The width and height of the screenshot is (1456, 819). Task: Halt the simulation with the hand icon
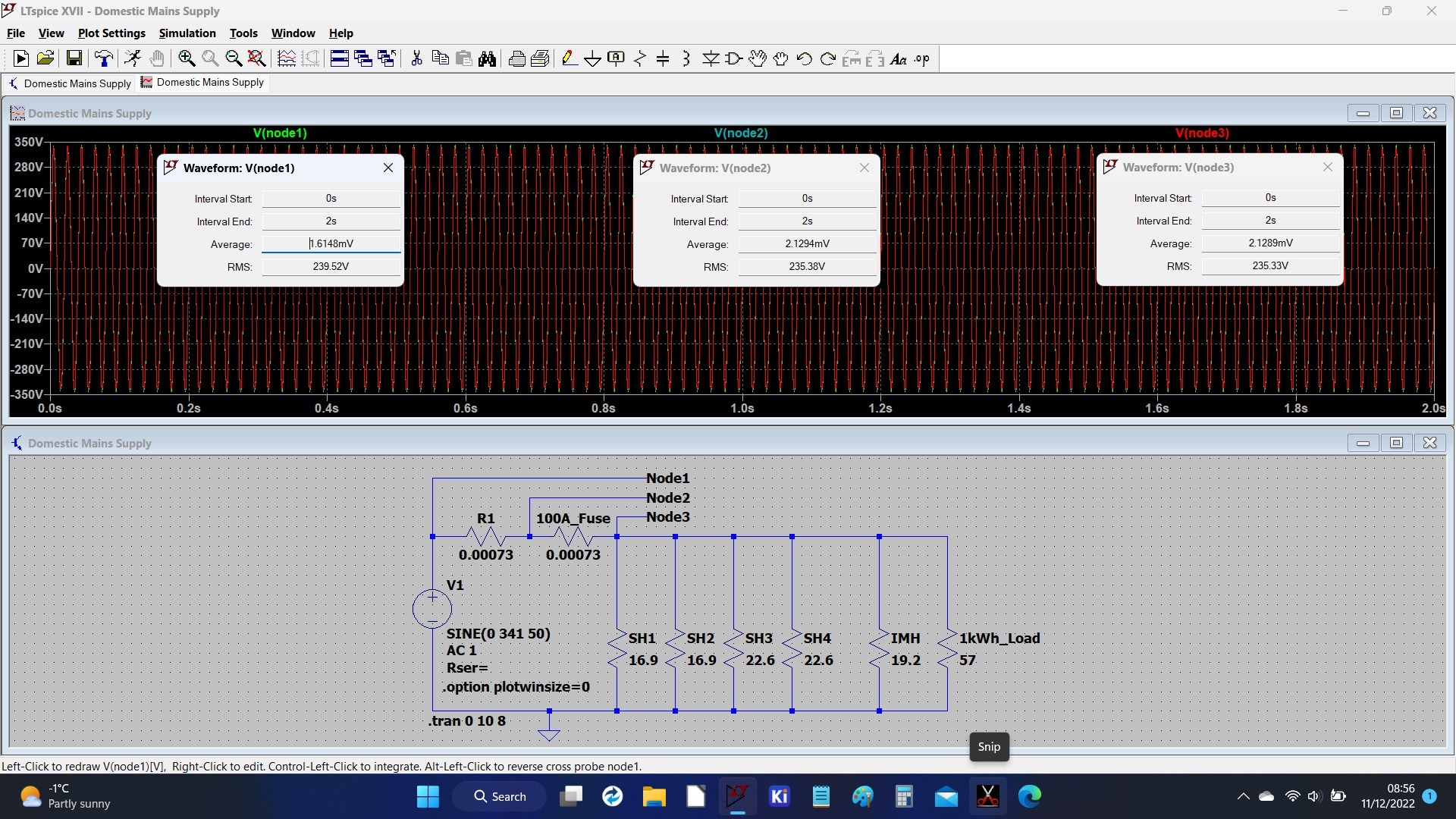tap(157, 58)
